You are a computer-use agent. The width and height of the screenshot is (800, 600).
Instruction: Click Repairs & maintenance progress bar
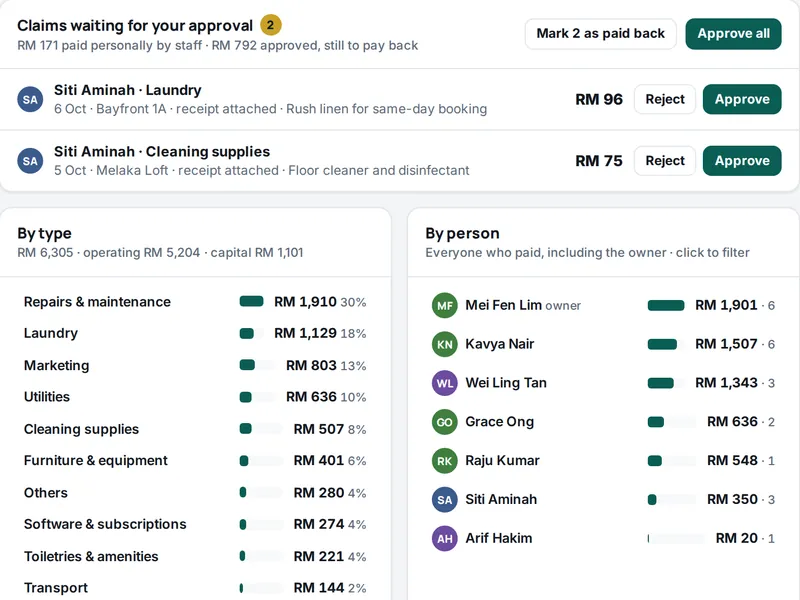click(252, 302)
